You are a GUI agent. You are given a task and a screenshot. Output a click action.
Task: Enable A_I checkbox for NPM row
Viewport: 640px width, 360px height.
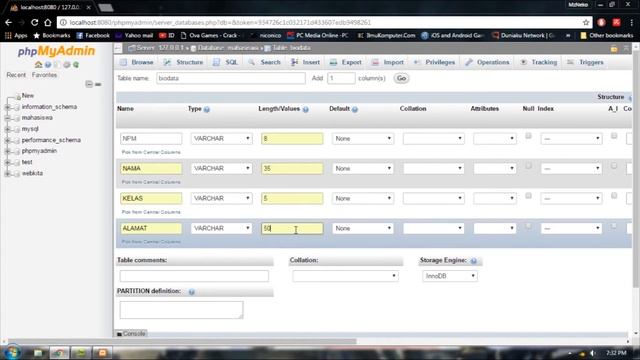tap(614, 136)
